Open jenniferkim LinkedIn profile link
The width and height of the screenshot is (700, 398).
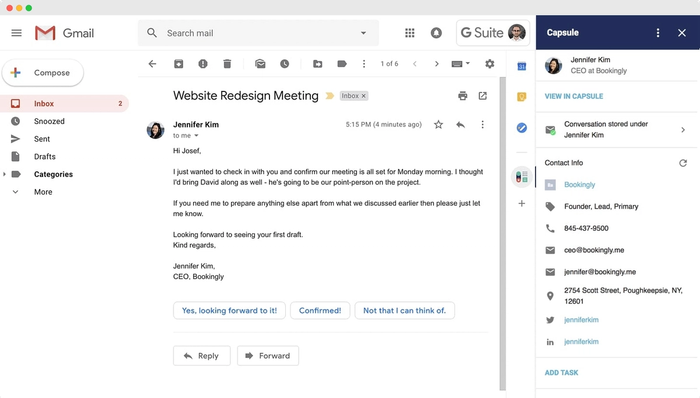click(x=581, y=342)
